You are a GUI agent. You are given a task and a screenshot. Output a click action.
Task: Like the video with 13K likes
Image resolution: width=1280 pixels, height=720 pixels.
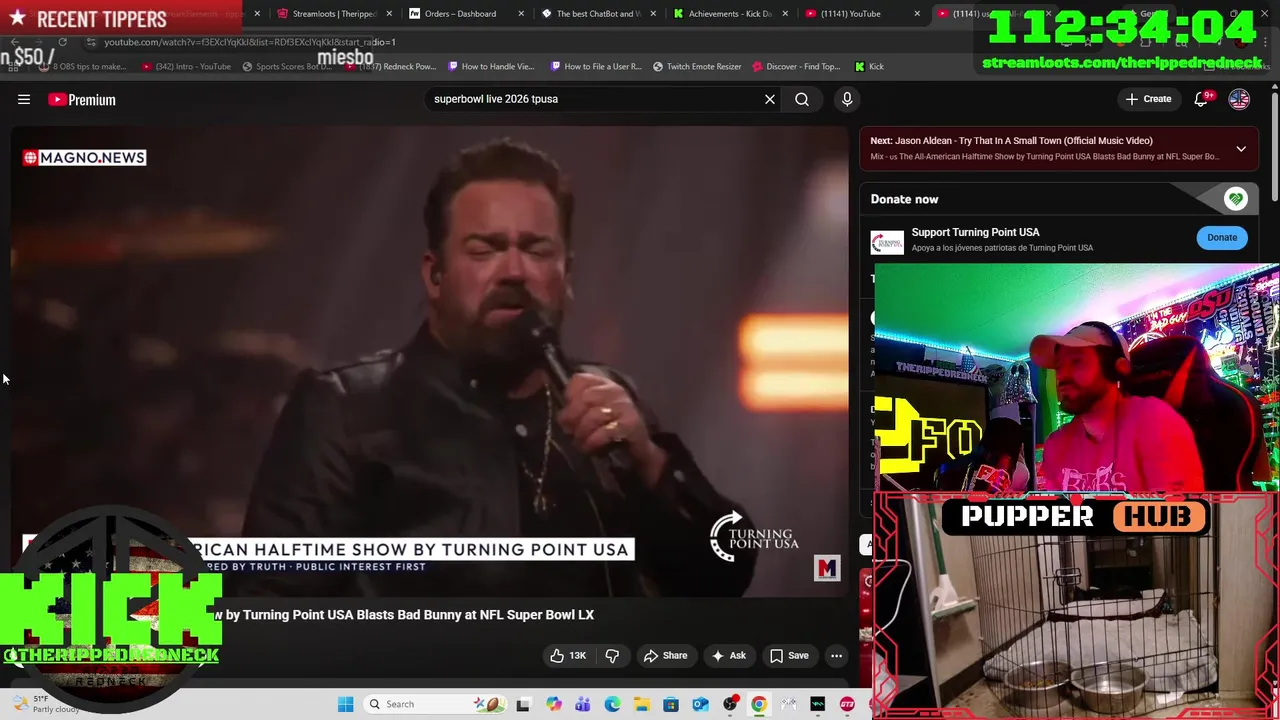click(x=568, y=656)
